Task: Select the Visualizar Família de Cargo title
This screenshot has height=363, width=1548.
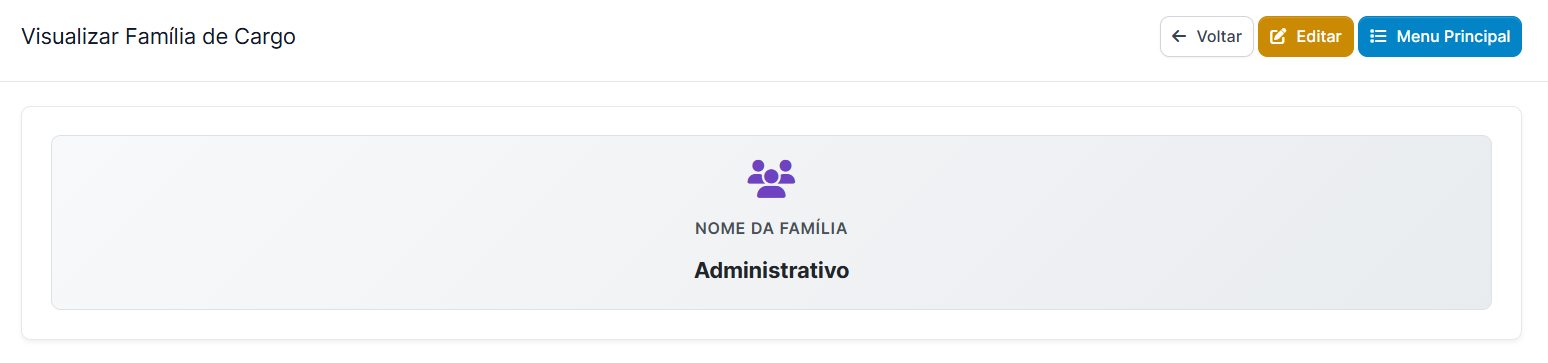Action: [x=158, y=38]
